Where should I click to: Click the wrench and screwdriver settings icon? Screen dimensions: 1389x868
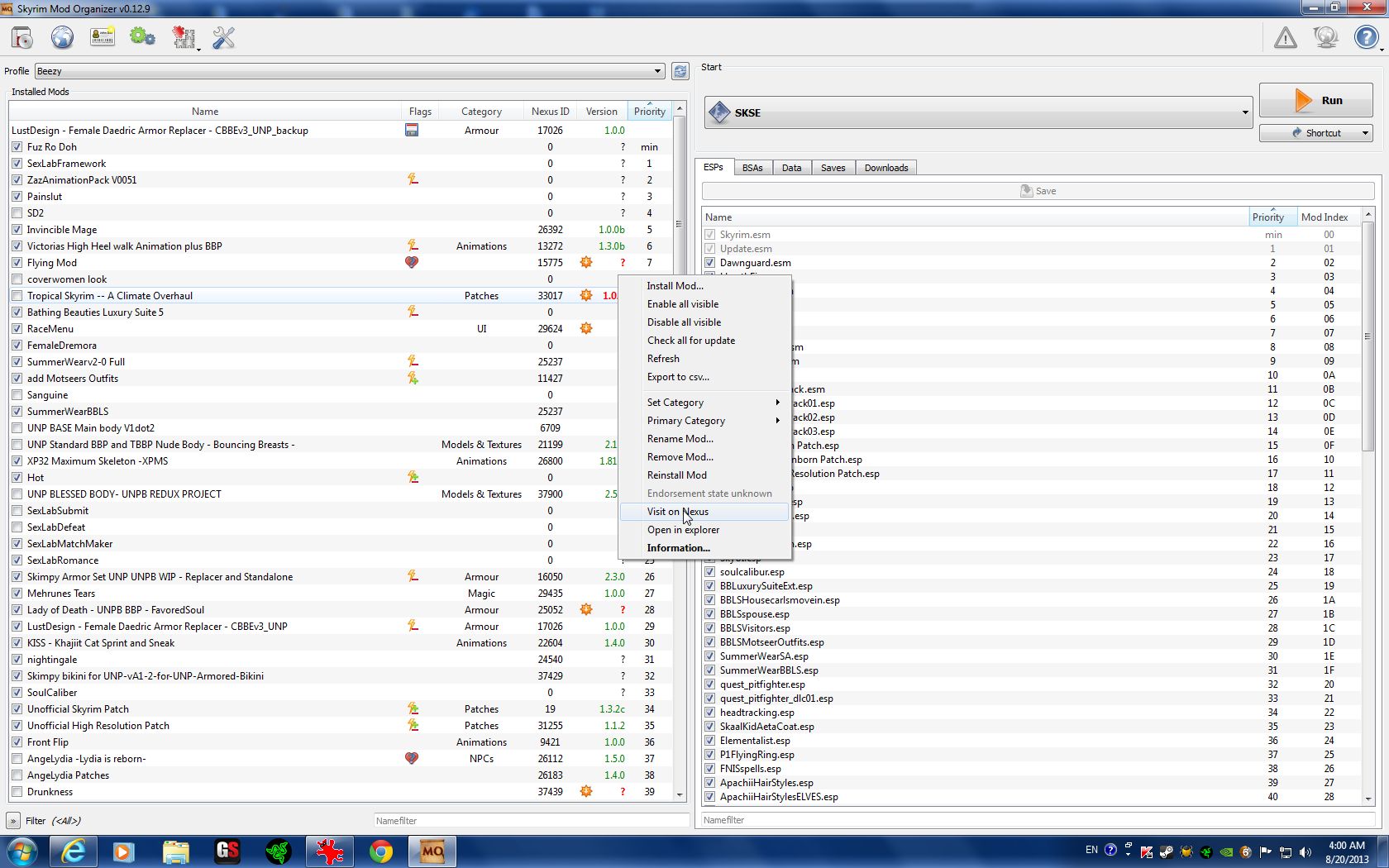click(x=223, y=38)
